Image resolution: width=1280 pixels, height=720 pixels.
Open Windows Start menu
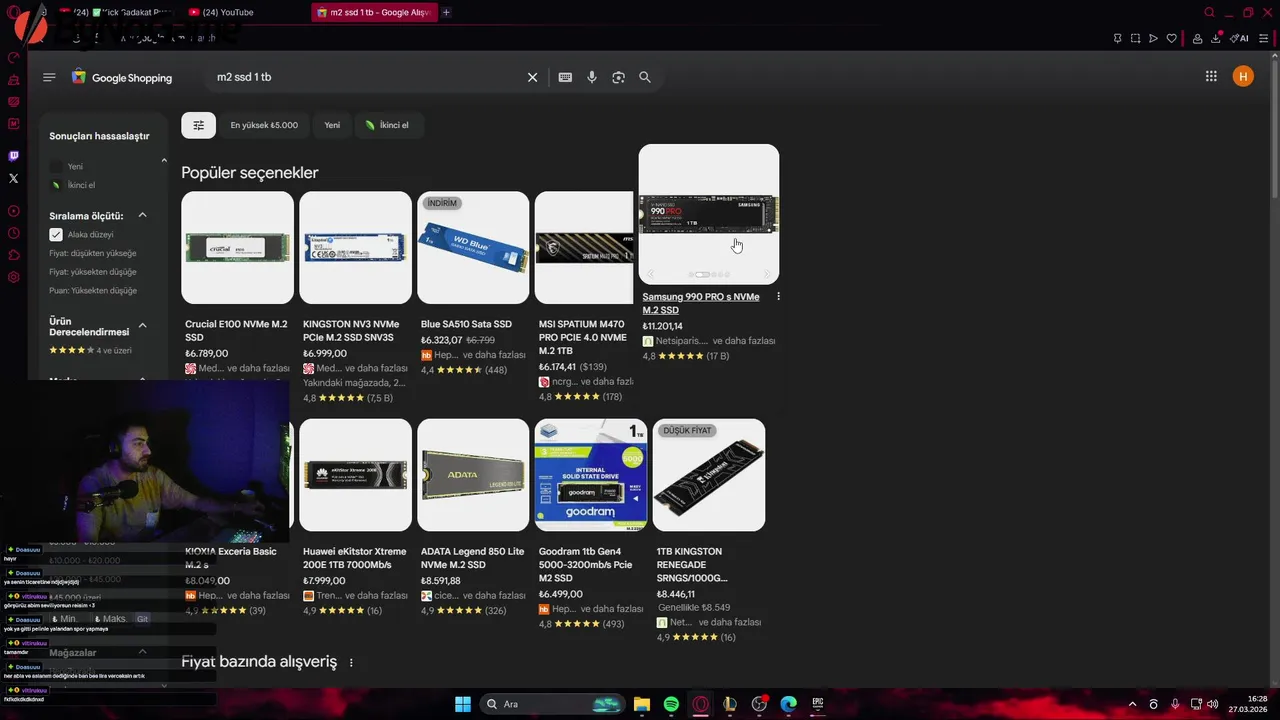(462, 704)
